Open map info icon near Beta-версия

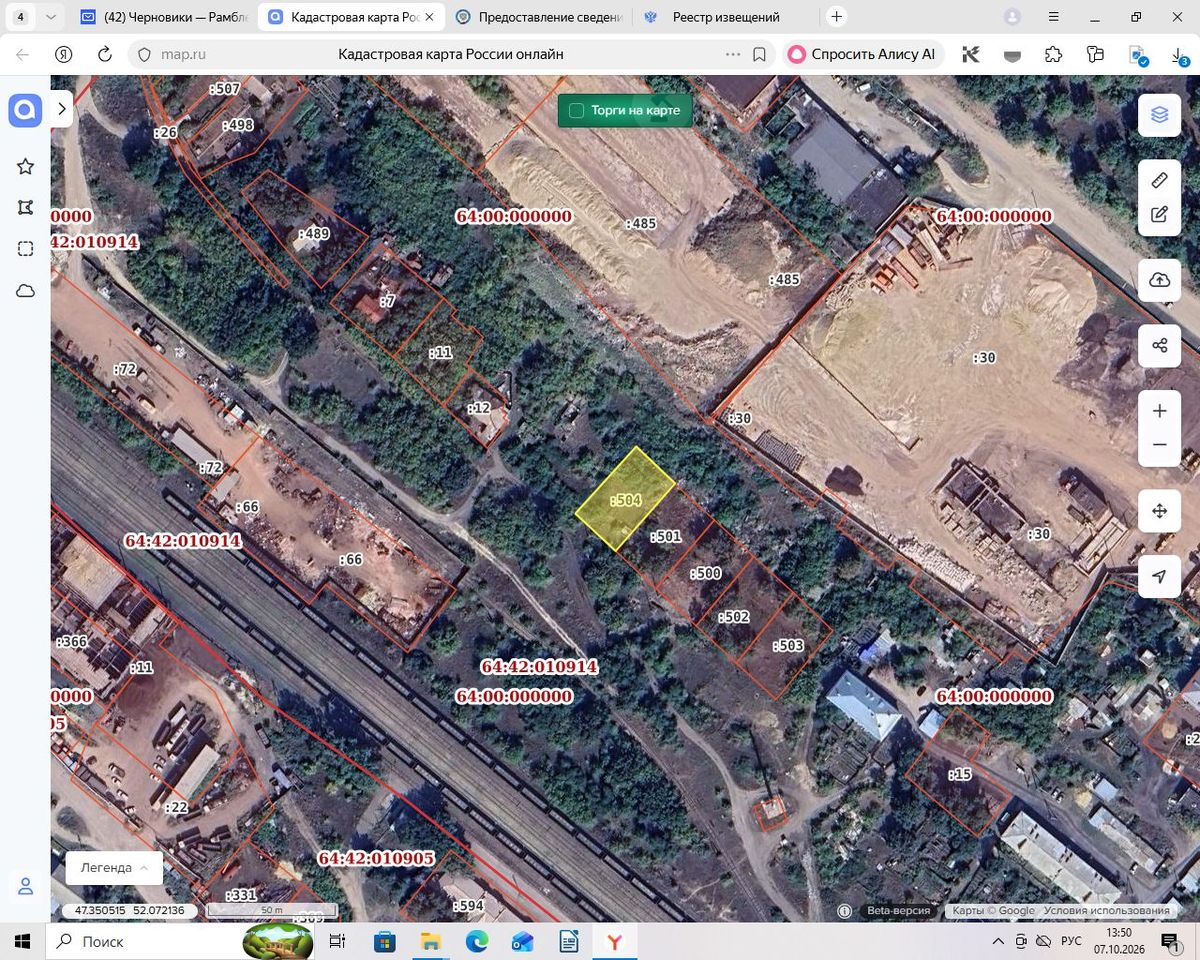(x=845, y=911)
